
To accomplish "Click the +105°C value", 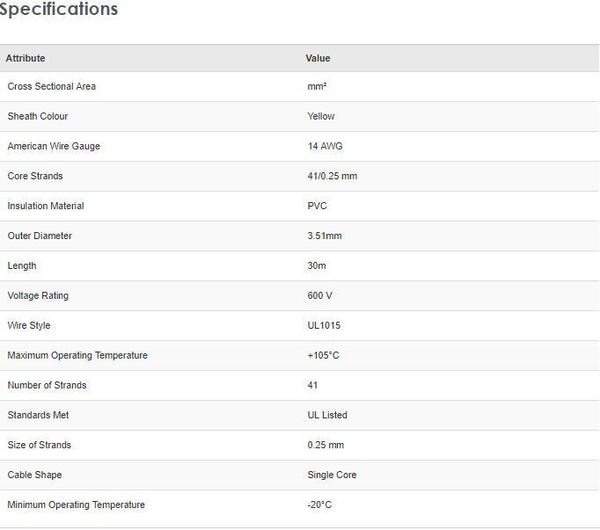I will click(x=324, y=356).
